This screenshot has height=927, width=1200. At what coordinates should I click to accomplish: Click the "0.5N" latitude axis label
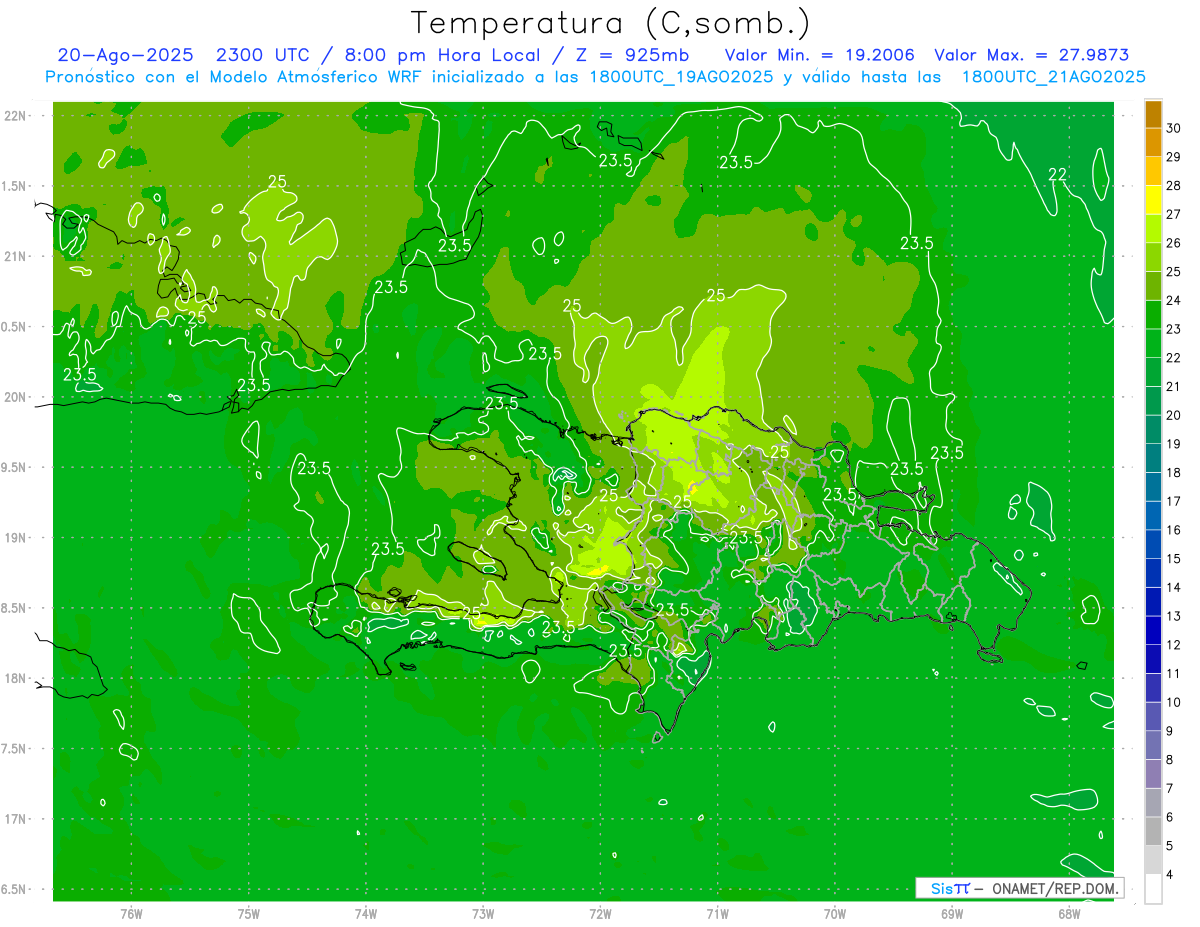point(14,327)
